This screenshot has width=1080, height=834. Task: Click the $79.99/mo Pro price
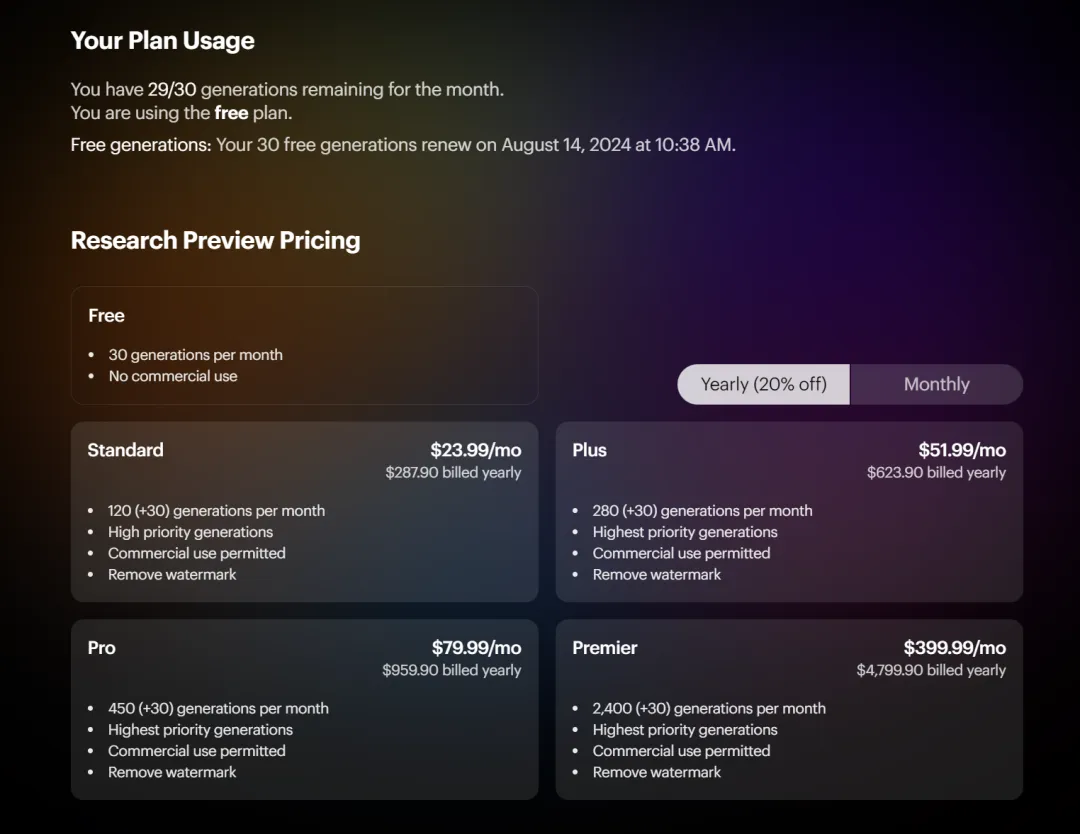pyautogui.click(x=477, y=648)
